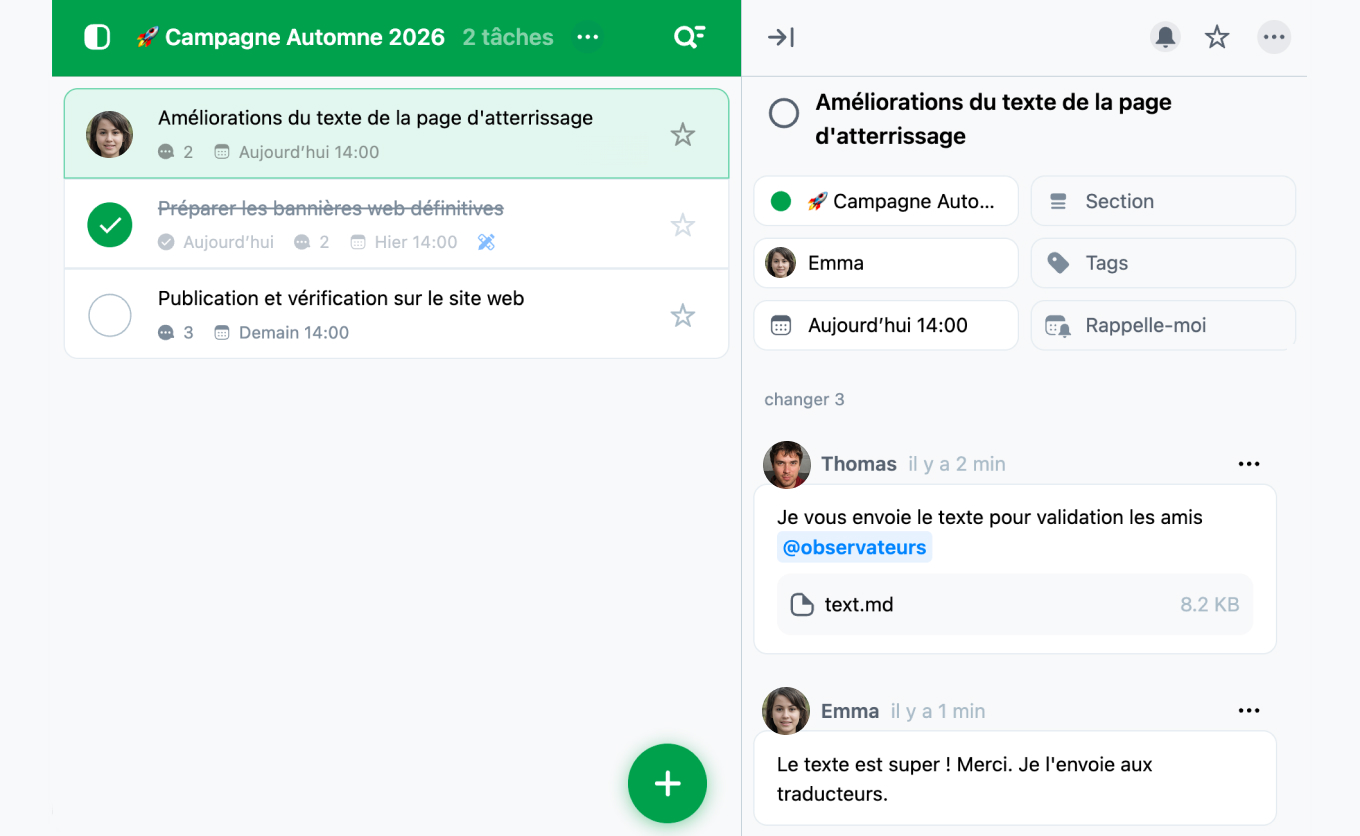Click Emma's avatar in first task row
Image resolution: width=1360 pixels, height=836 pixels.
tap(110, 134)
